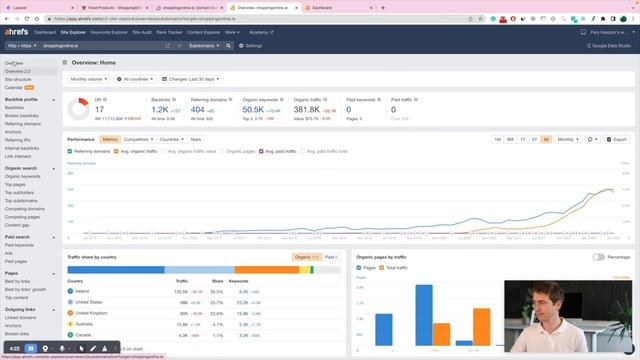Viewport: 640px width, 360px height.
Task: Click dark blue Ireland segment in traffic bar
Action: [x=116, y=269]
